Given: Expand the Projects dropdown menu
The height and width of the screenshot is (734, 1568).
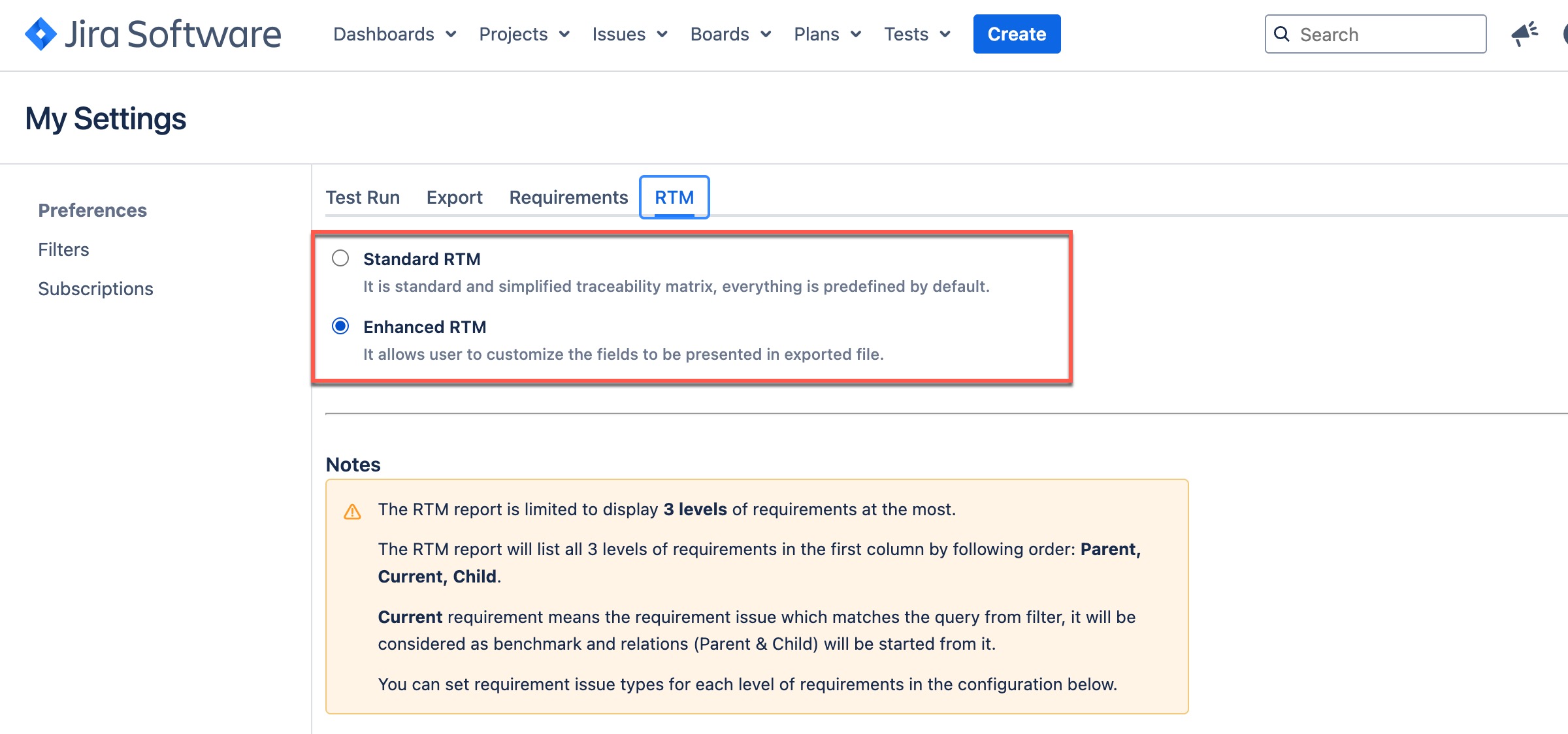Looking at the screenshot, I should 525,34.
